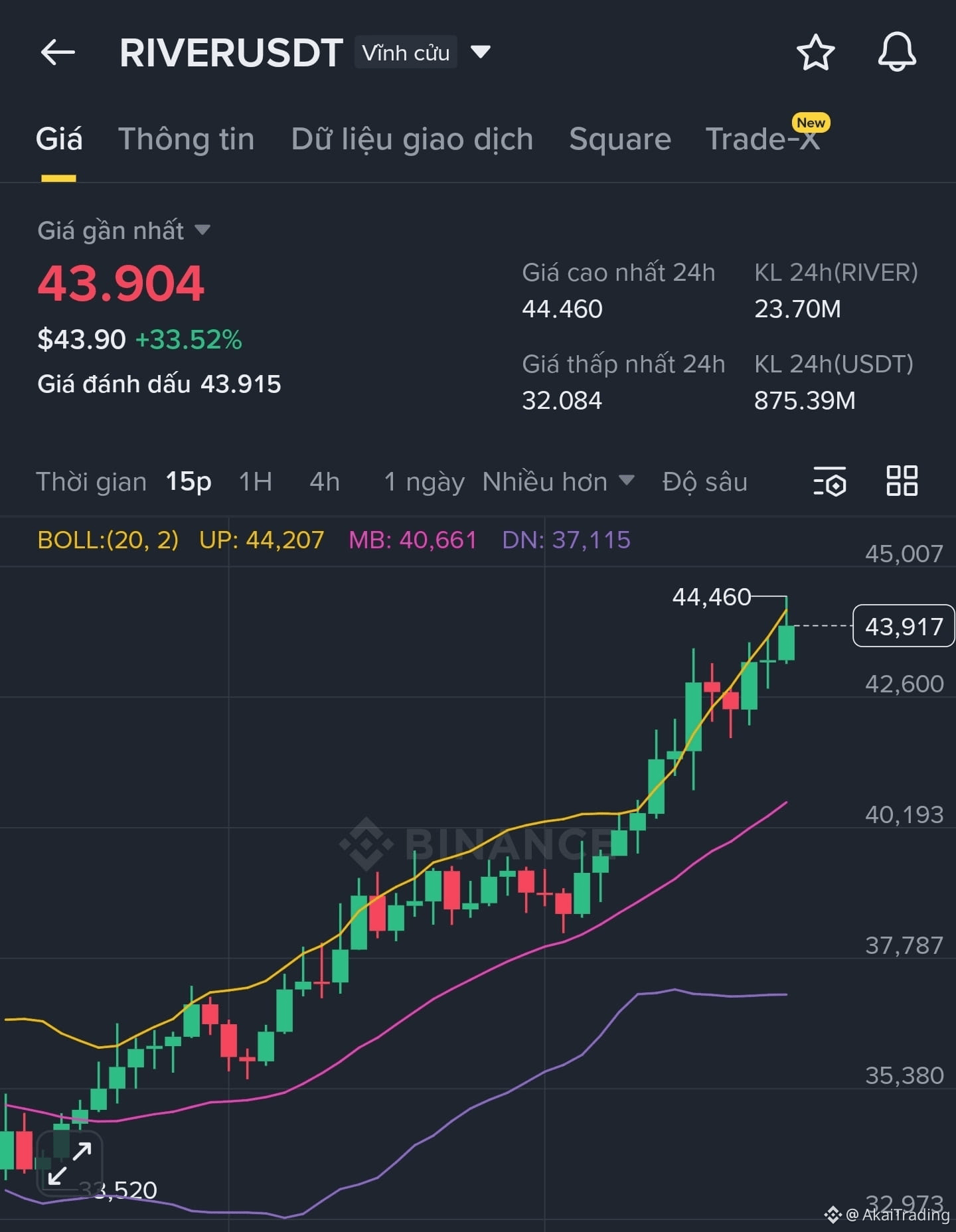956x1232 pixels.
Task: Select the 4h timeframe
Action: coord(325,481)
